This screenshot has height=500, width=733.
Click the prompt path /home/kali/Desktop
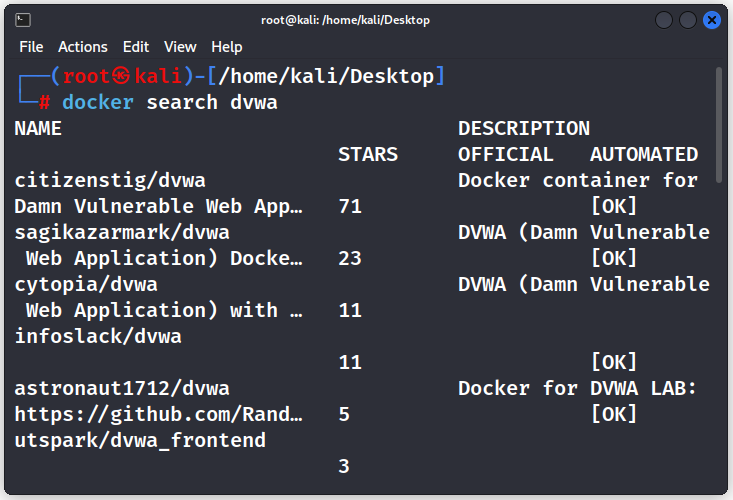point(326,76)
